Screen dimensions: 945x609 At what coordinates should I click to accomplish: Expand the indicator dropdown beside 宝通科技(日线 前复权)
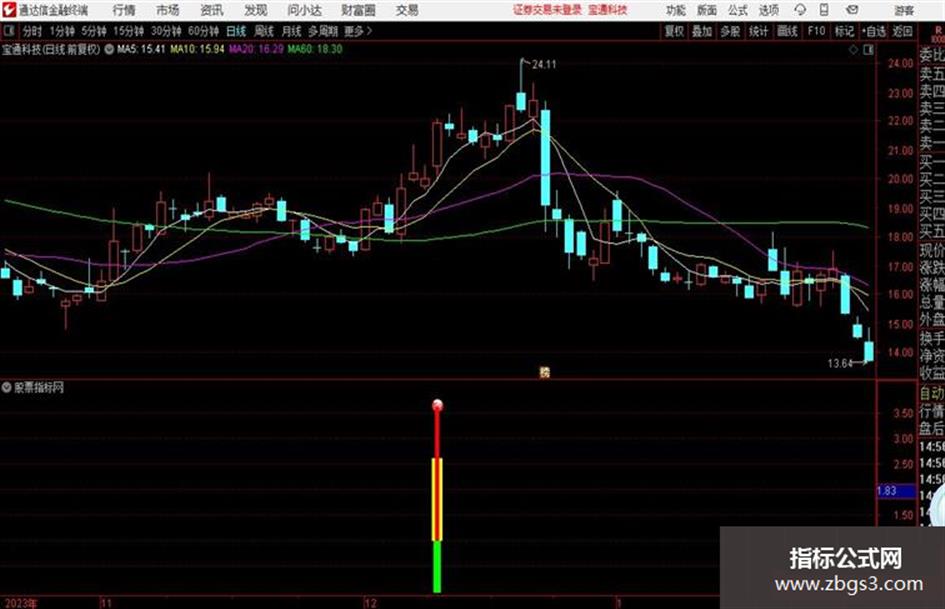click(x=109, y=49)
